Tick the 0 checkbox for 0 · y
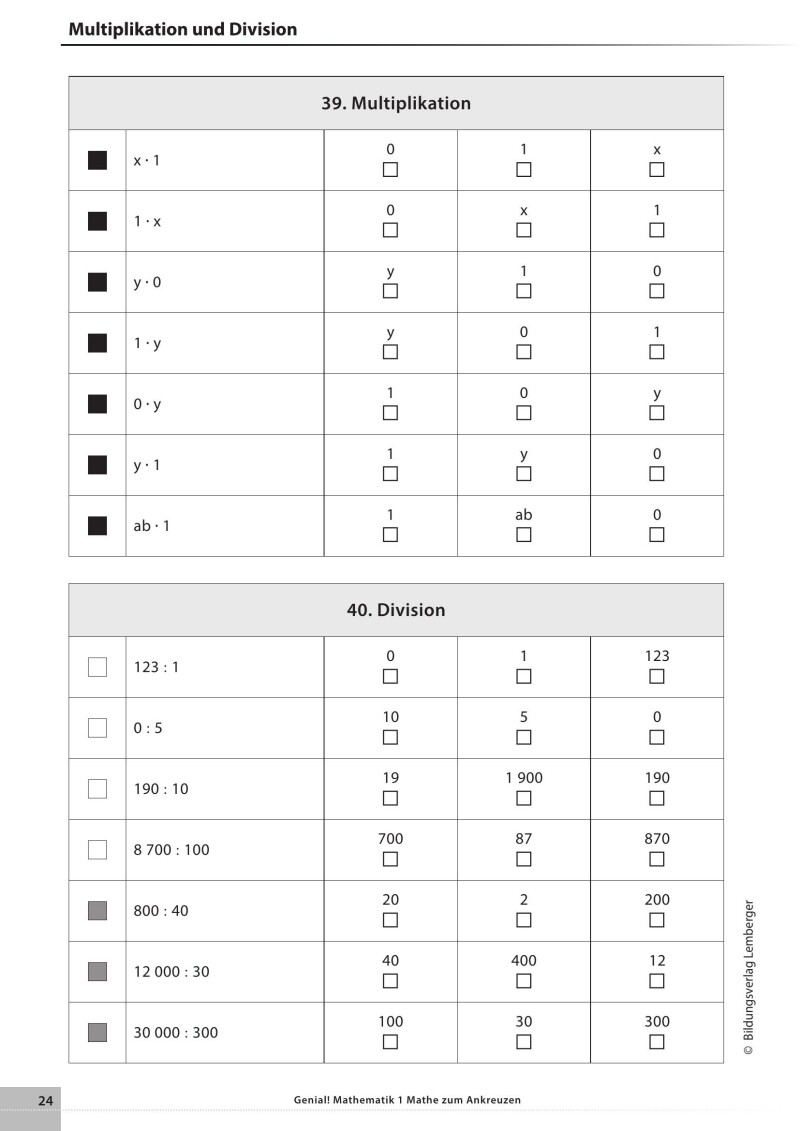Screen dimensions: 800x1131 [x=523, y=413]
